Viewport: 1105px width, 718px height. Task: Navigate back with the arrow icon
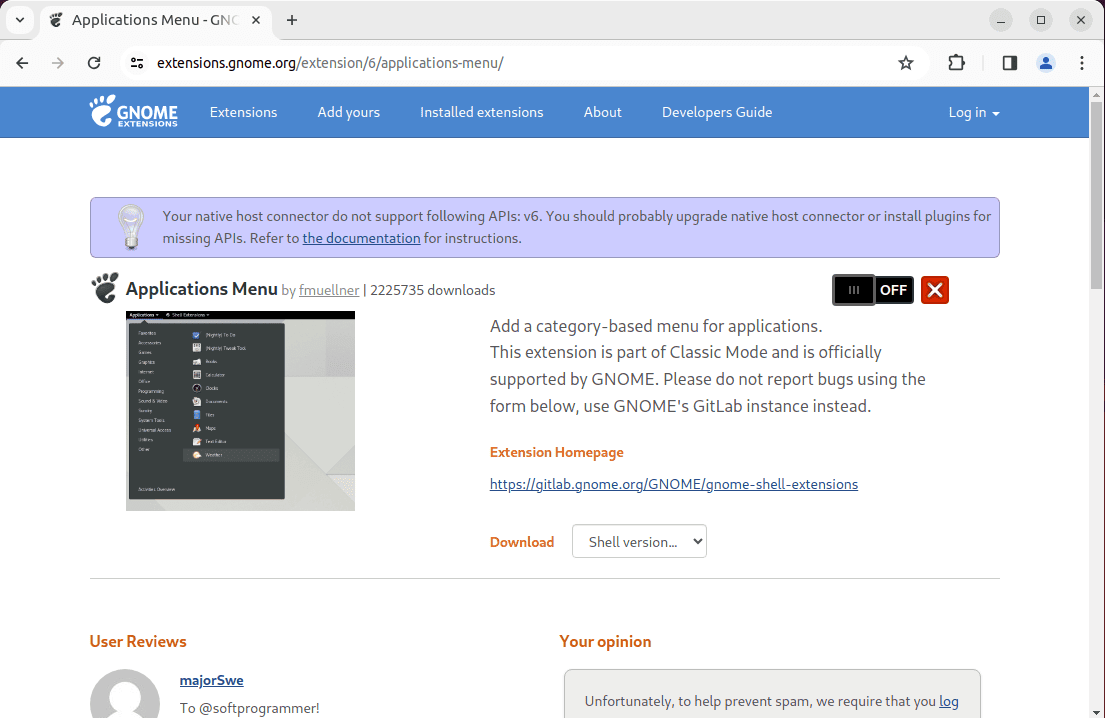(x=22, y=62)
